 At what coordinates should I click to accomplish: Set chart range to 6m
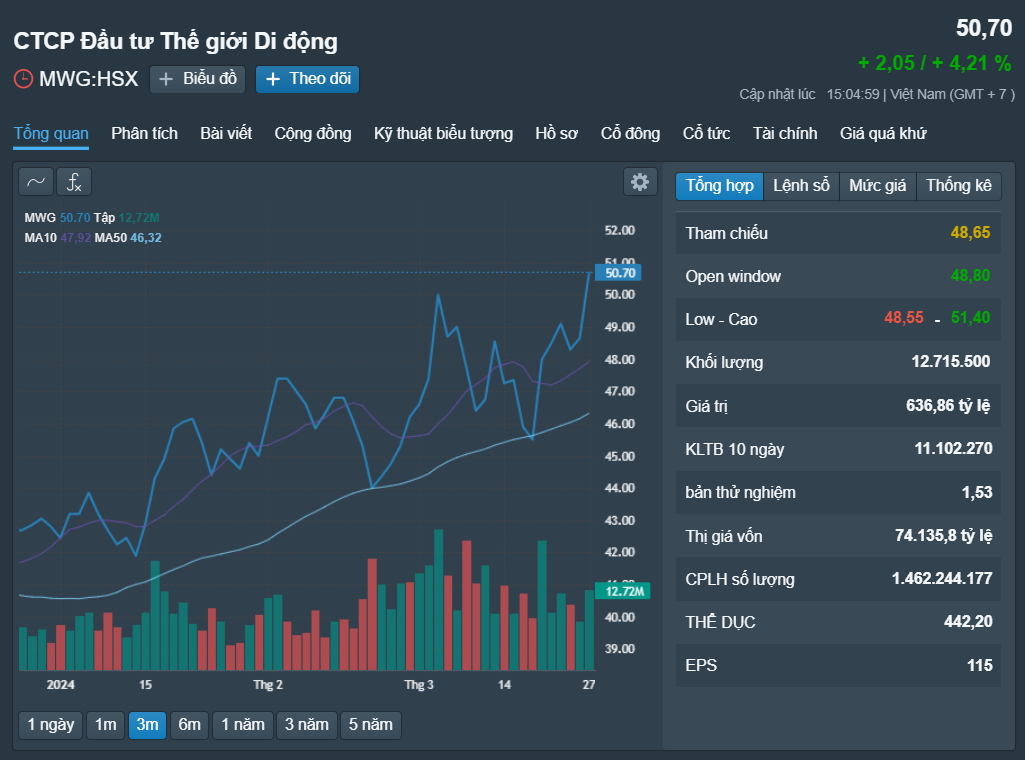click(190, 725)
